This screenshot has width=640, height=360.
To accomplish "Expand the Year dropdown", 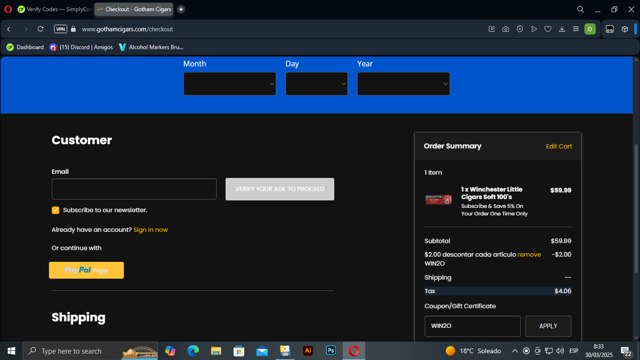I will click(404, 84).
